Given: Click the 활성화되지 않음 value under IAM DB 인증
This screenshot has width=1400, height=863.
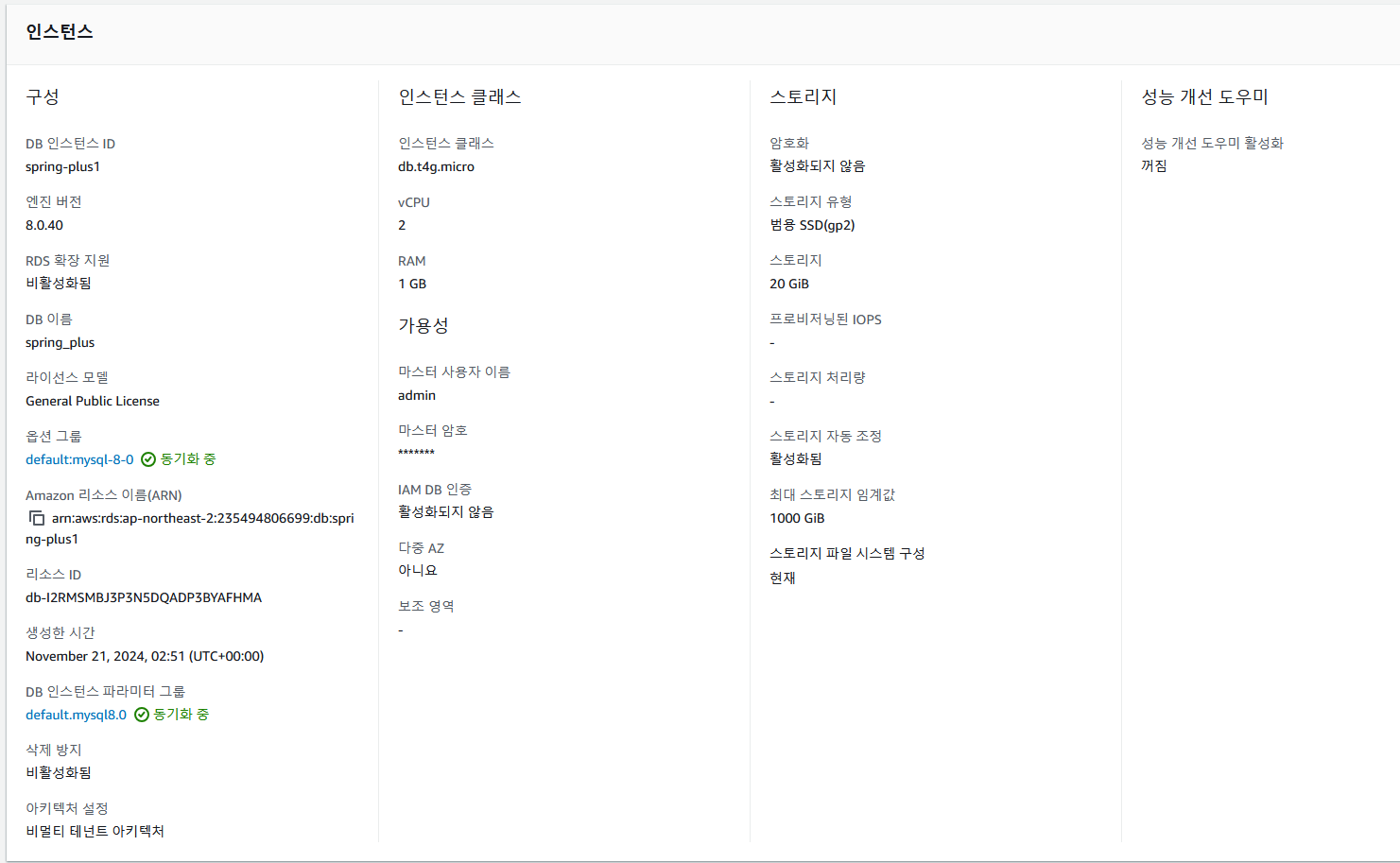Looking at the screenshot, I should pos(446,511).
